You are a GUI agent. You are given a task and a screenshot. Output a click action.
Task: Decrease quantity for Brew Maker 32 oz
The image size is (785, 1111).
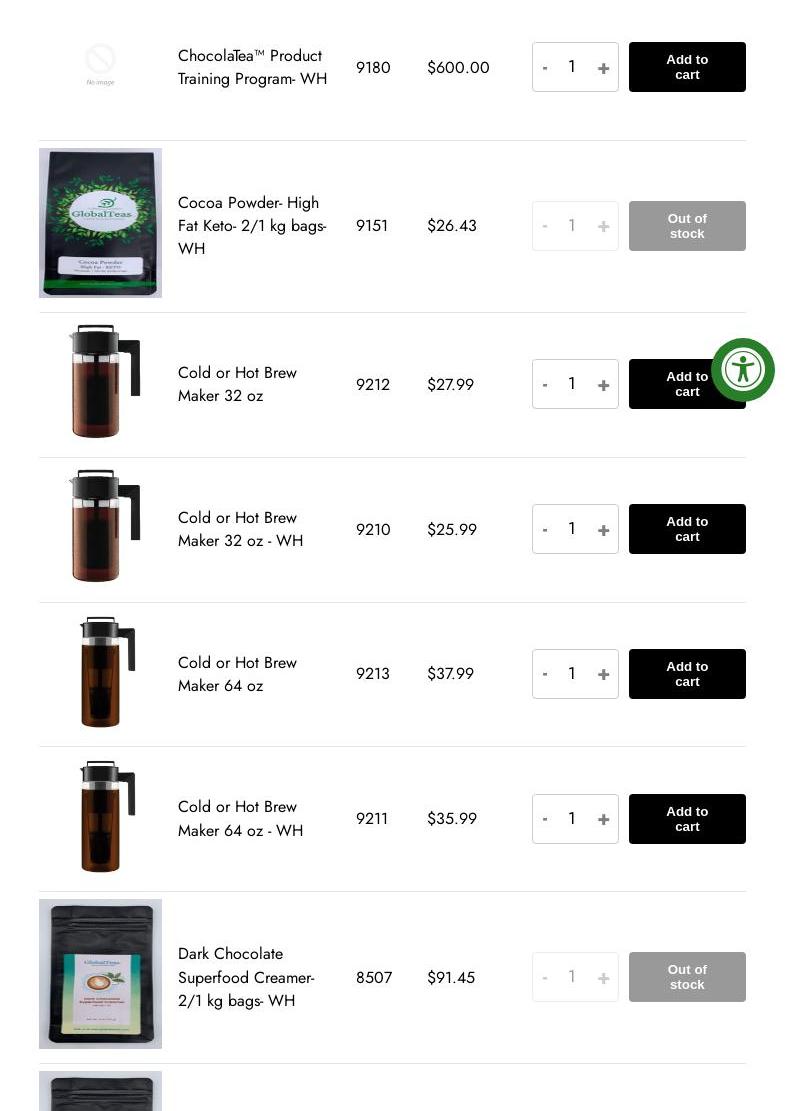coord(545,385)
